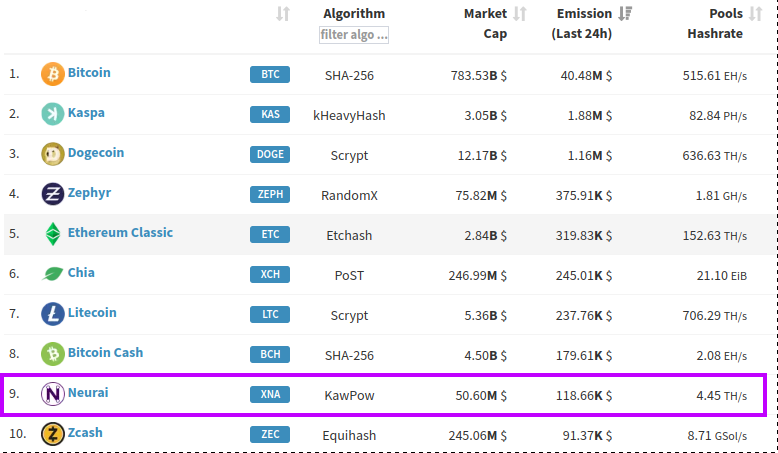Image resolution: width=778 pixels, height=453 pixels.
Task: Click the Zcash coin logo
Action: click(x=53, y=434)
